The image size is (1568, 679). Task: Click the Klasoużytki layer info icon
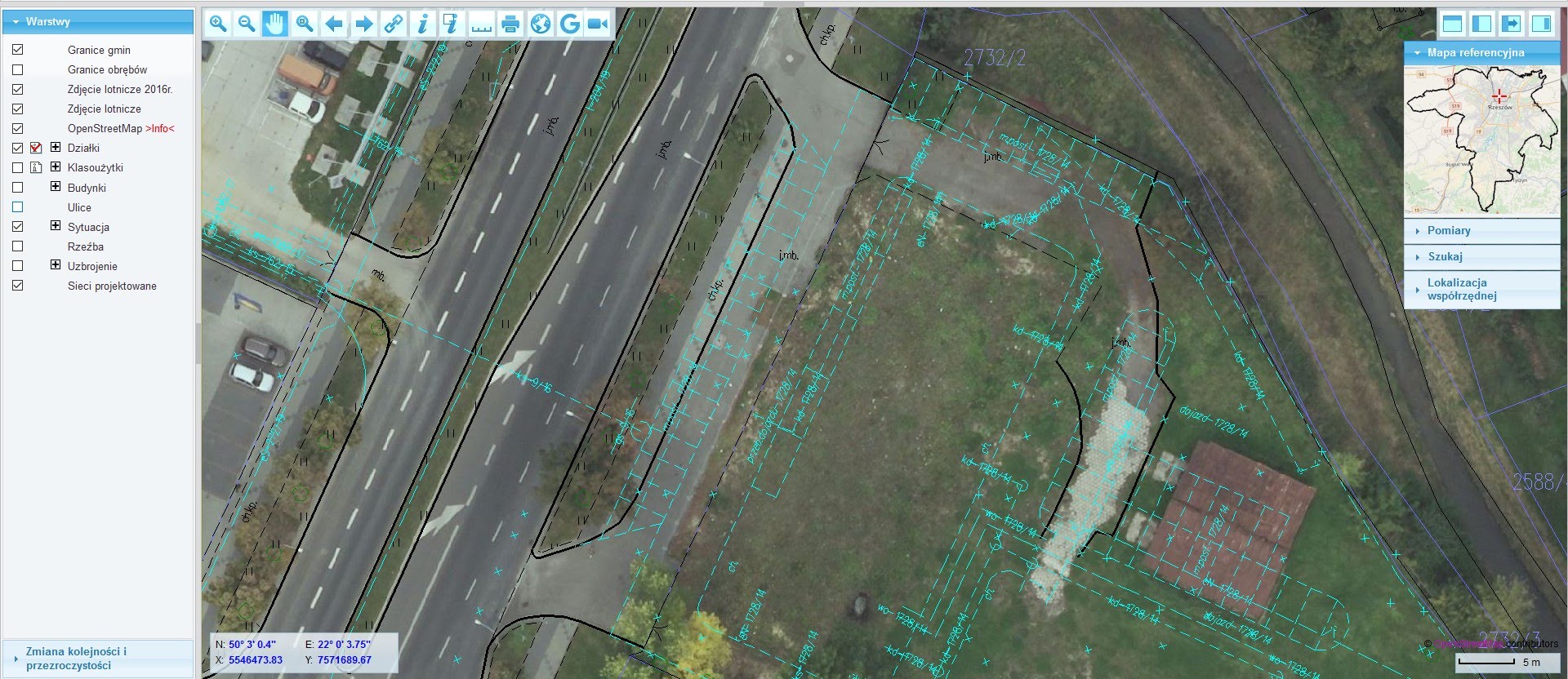point(36,167)
